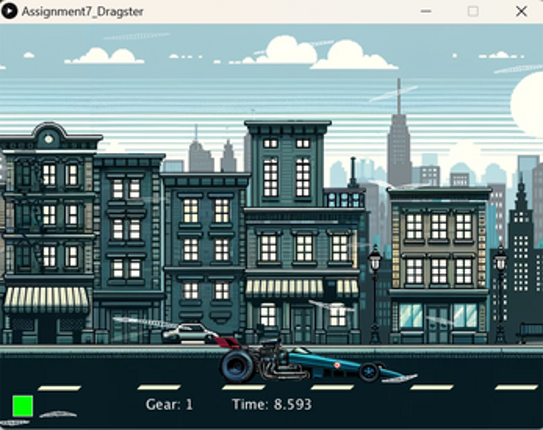Minimize the Assignment7_Dragster window
Viewport: 543px width, 430px height.
click(426, 11)
